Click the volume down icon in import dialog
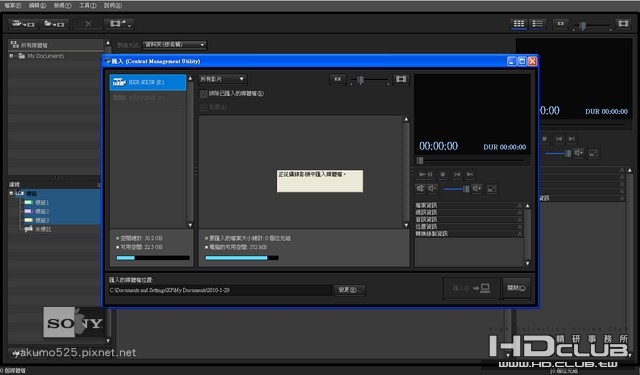The height and width of the screenshot is (375, 640). (x=432, y=189)
